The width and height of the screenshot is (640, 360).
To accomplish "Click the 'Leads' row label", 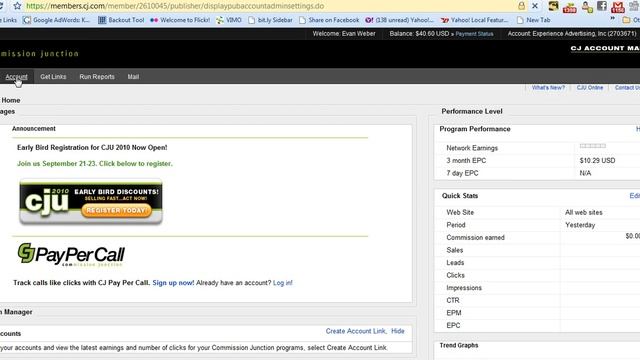I will coord(455,262).
